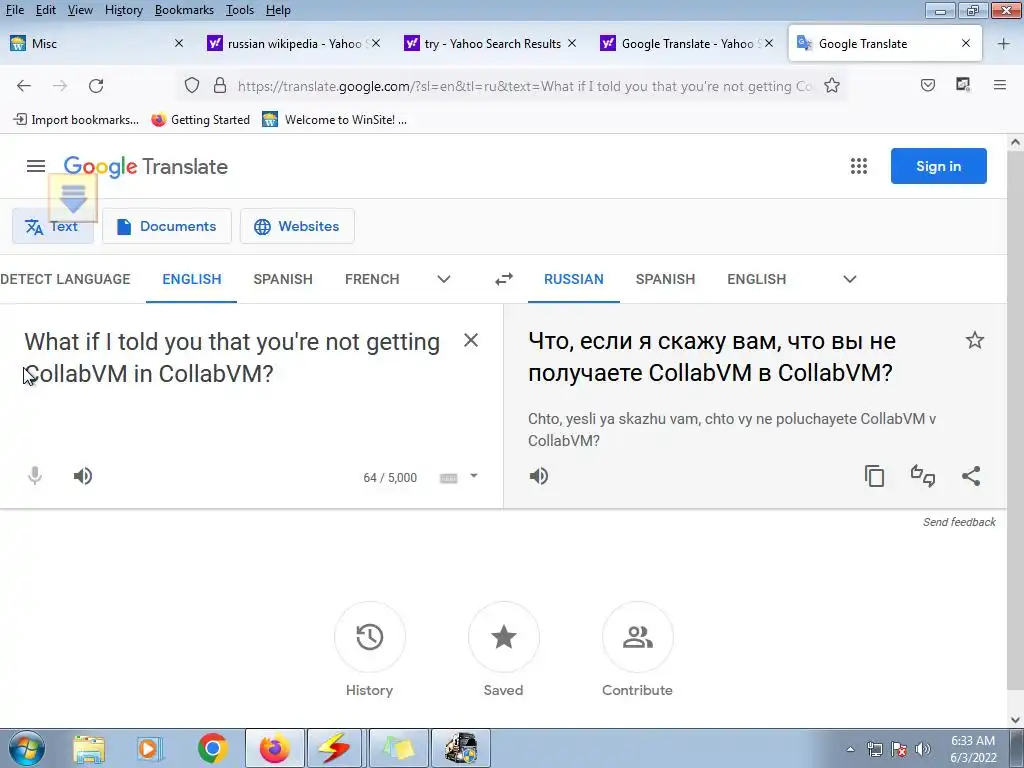This screenshot has width=1024, height=768.
Task: Save translation with the star icon
Action: (974, 340)
